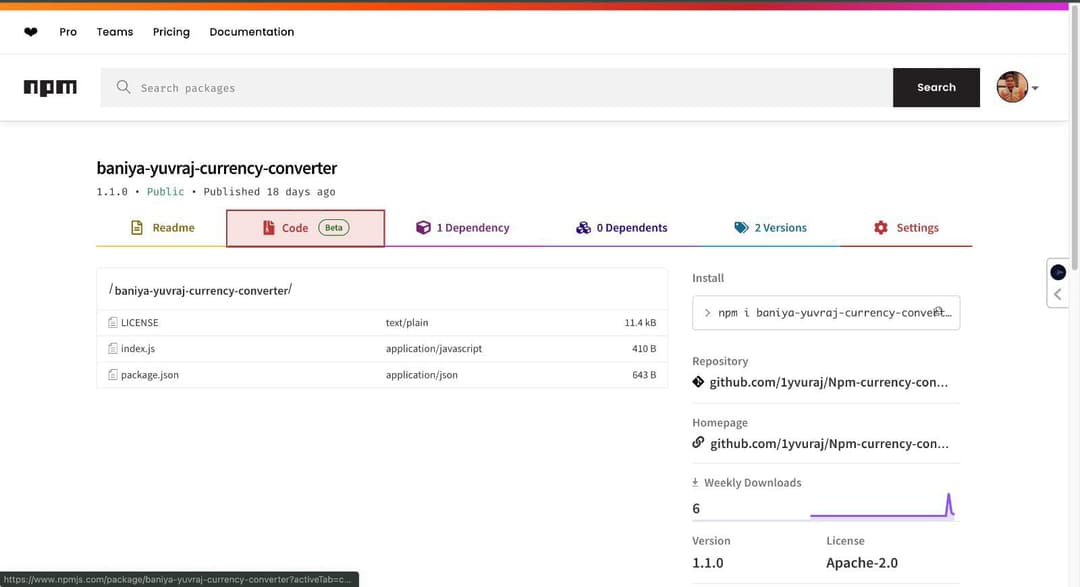Open the Repository GitHub link
The width and height of the screenshot is (1080, 587).
829,382
